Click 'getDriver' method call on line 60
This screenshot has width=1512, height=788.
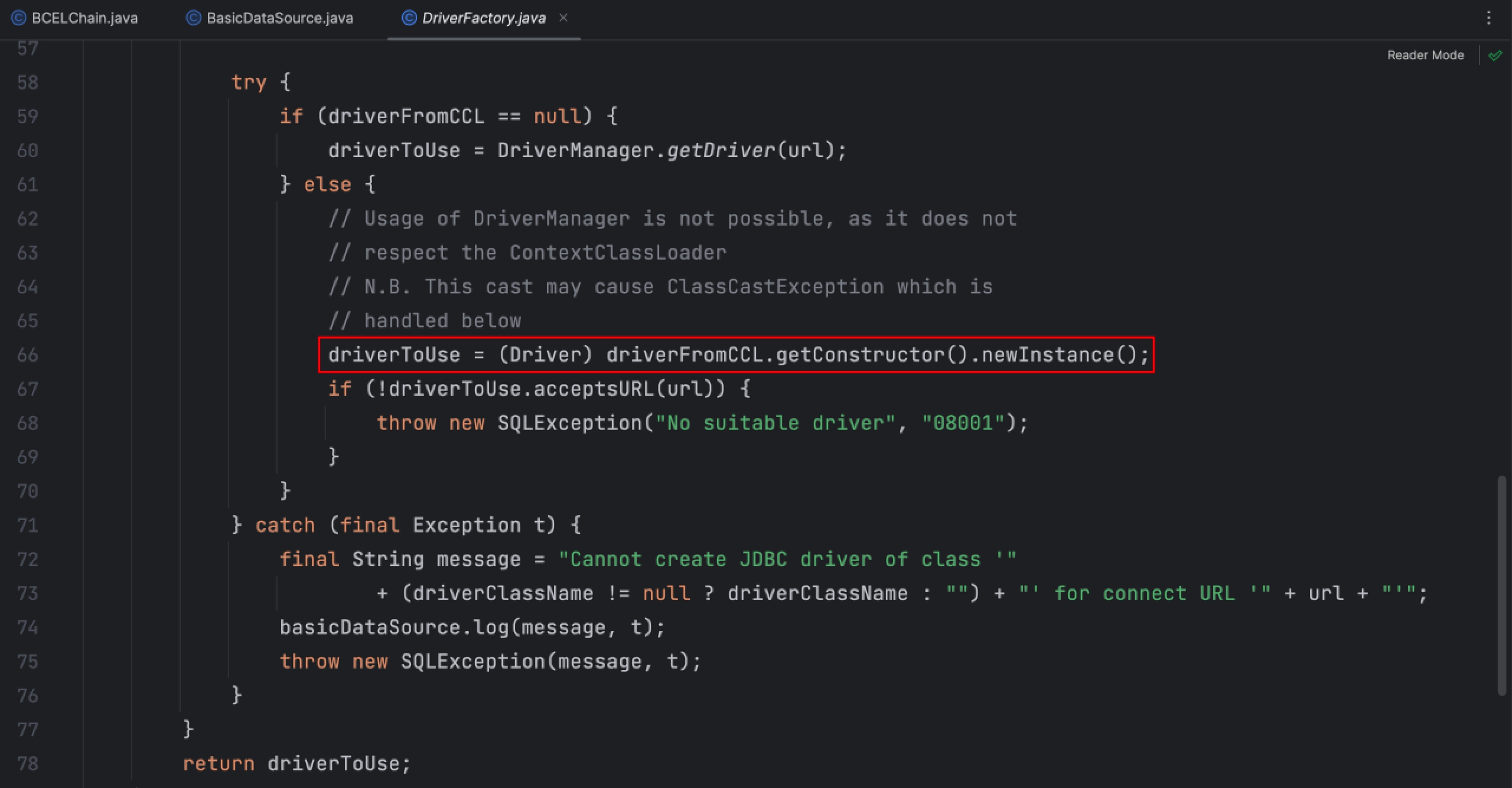721,151
